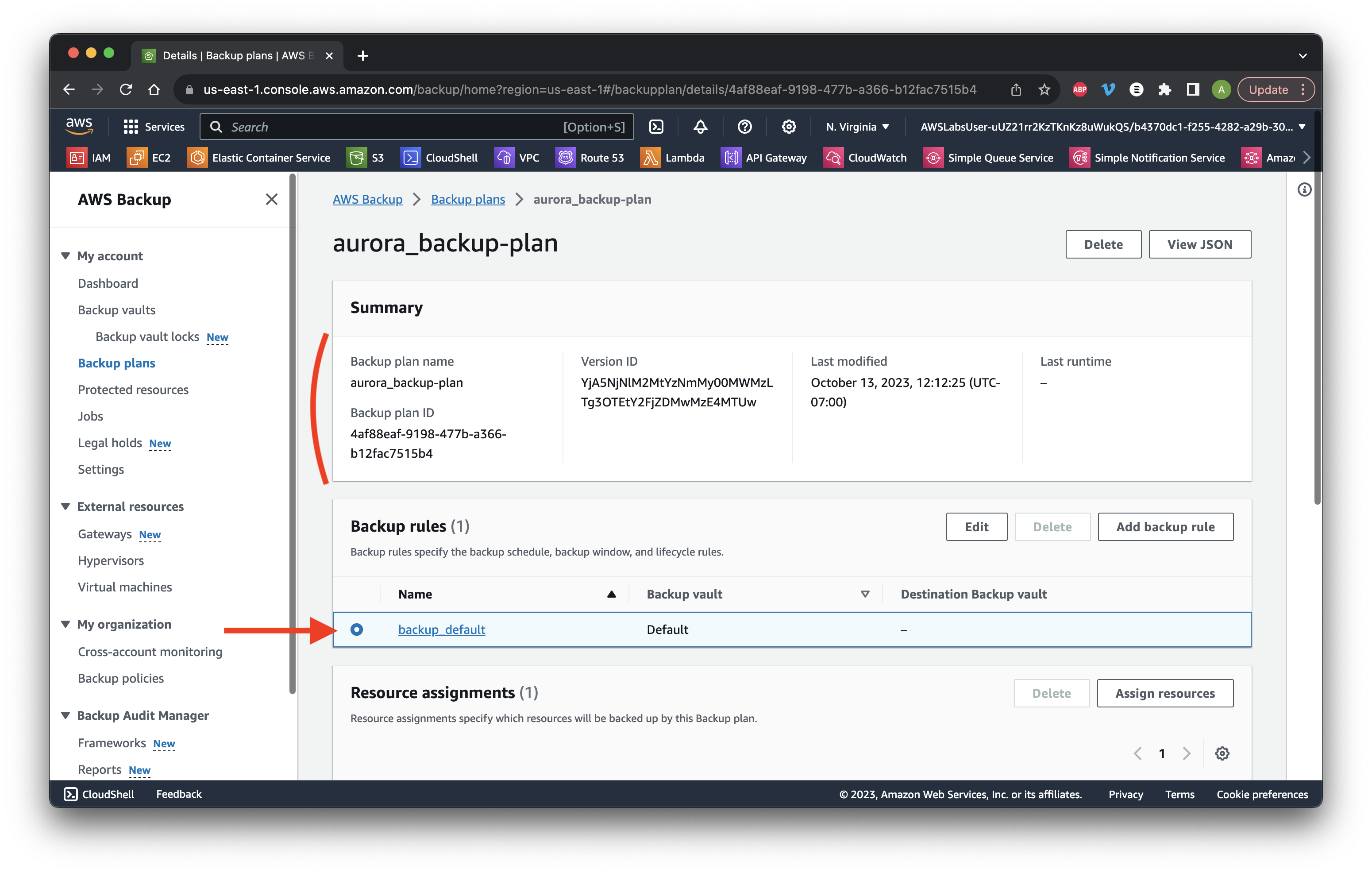
Task: Bookmark this page with star icon
Action: [1044, 89]
